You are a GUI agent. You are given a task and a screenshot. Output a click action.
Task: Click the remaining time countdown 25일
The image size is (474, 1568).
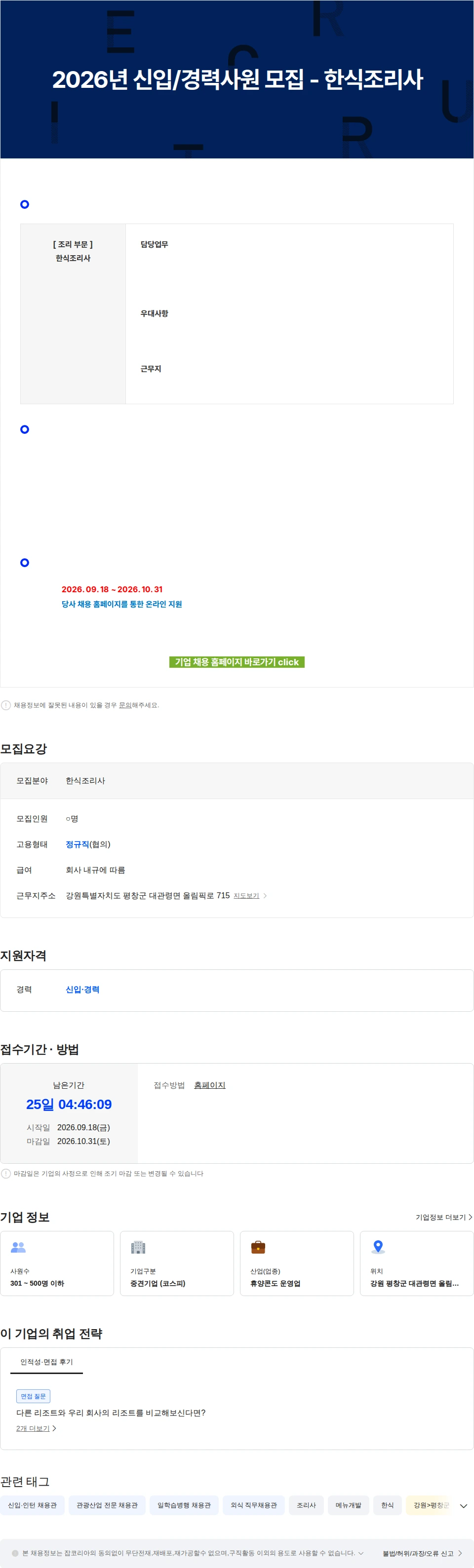[69, 1104]
